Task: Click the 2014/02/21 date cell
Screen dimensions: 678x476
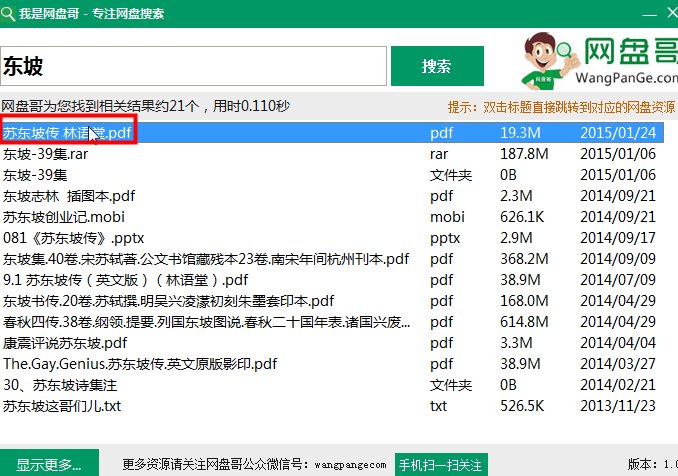Action: coord(618,385)
